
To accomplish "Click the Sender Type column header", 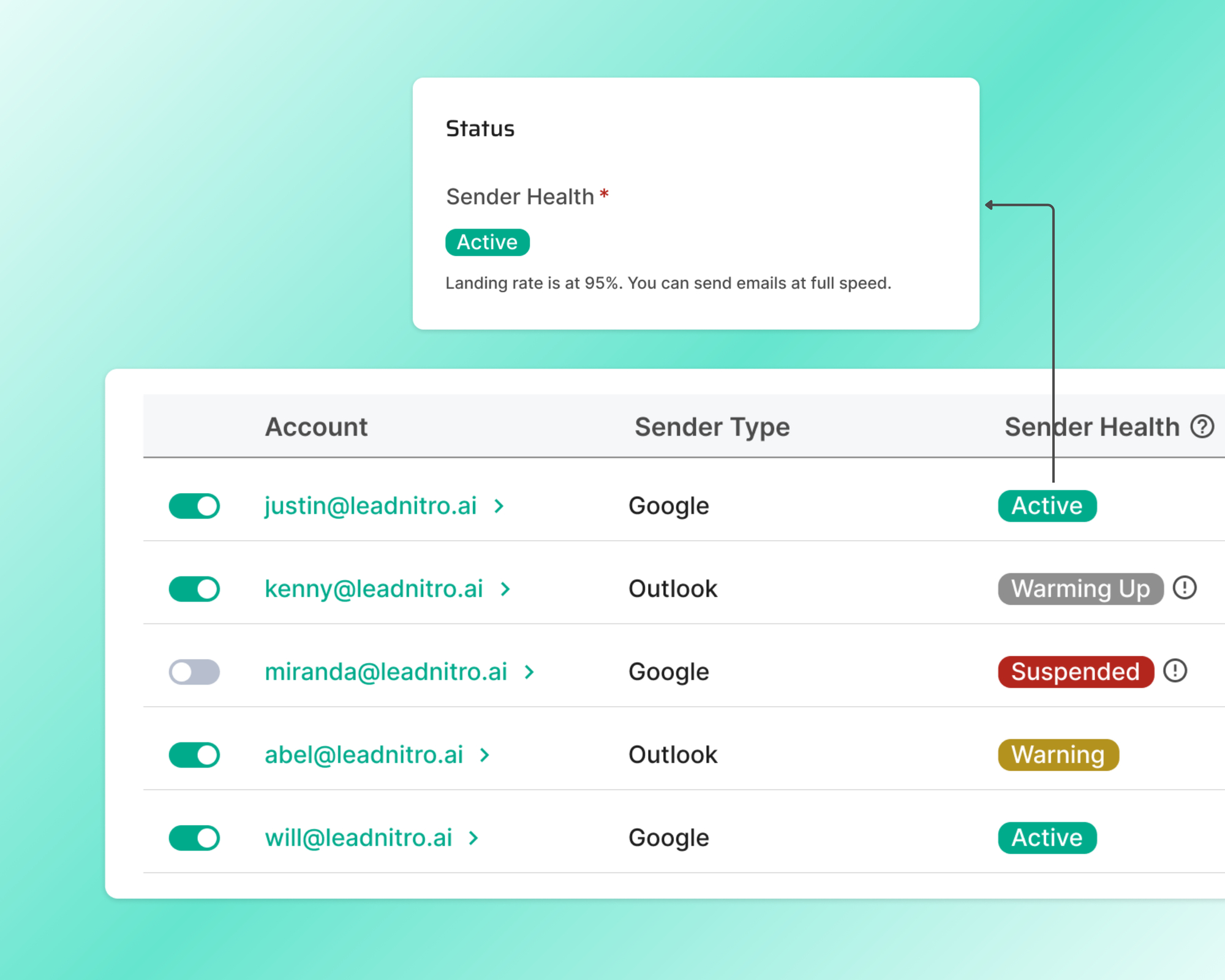I will 712,427.
